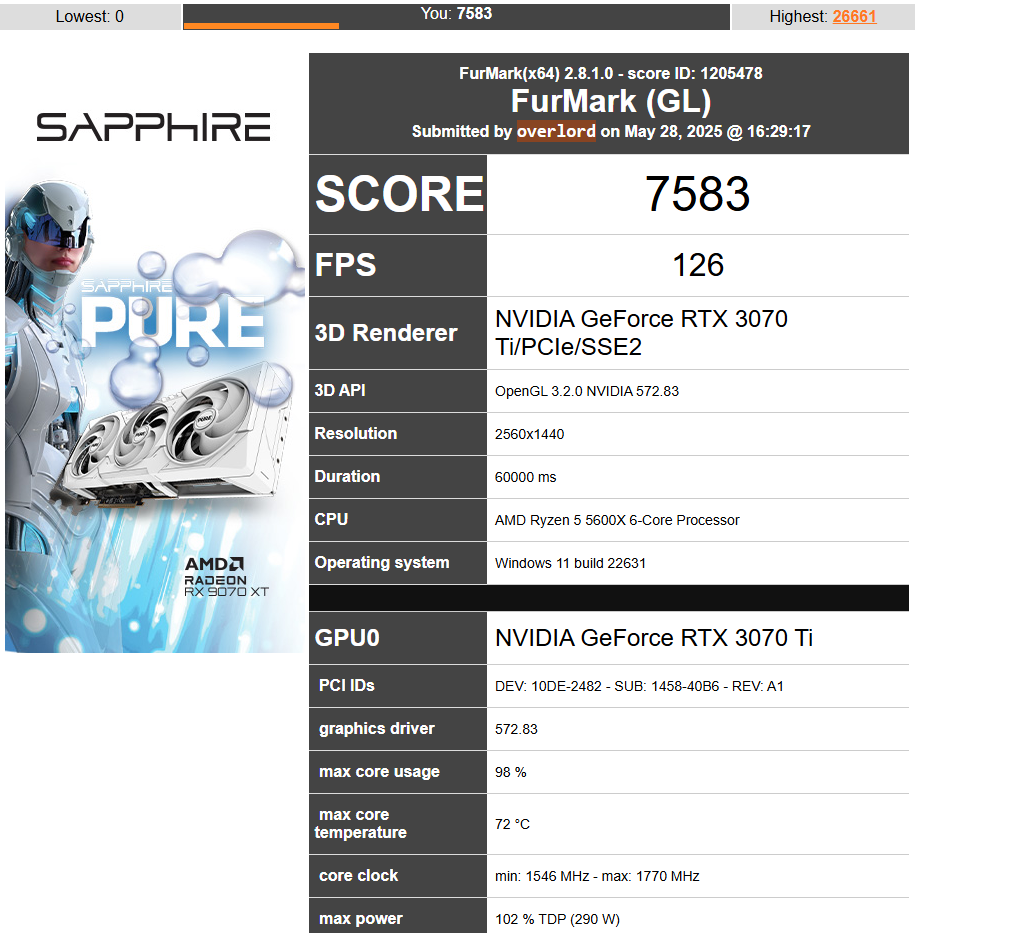Screen dimensions: 1023x933
Task: Select the 3D Renderer value RTX 3070 Ti/PCIe/SSE2
Action: point(641,333)
